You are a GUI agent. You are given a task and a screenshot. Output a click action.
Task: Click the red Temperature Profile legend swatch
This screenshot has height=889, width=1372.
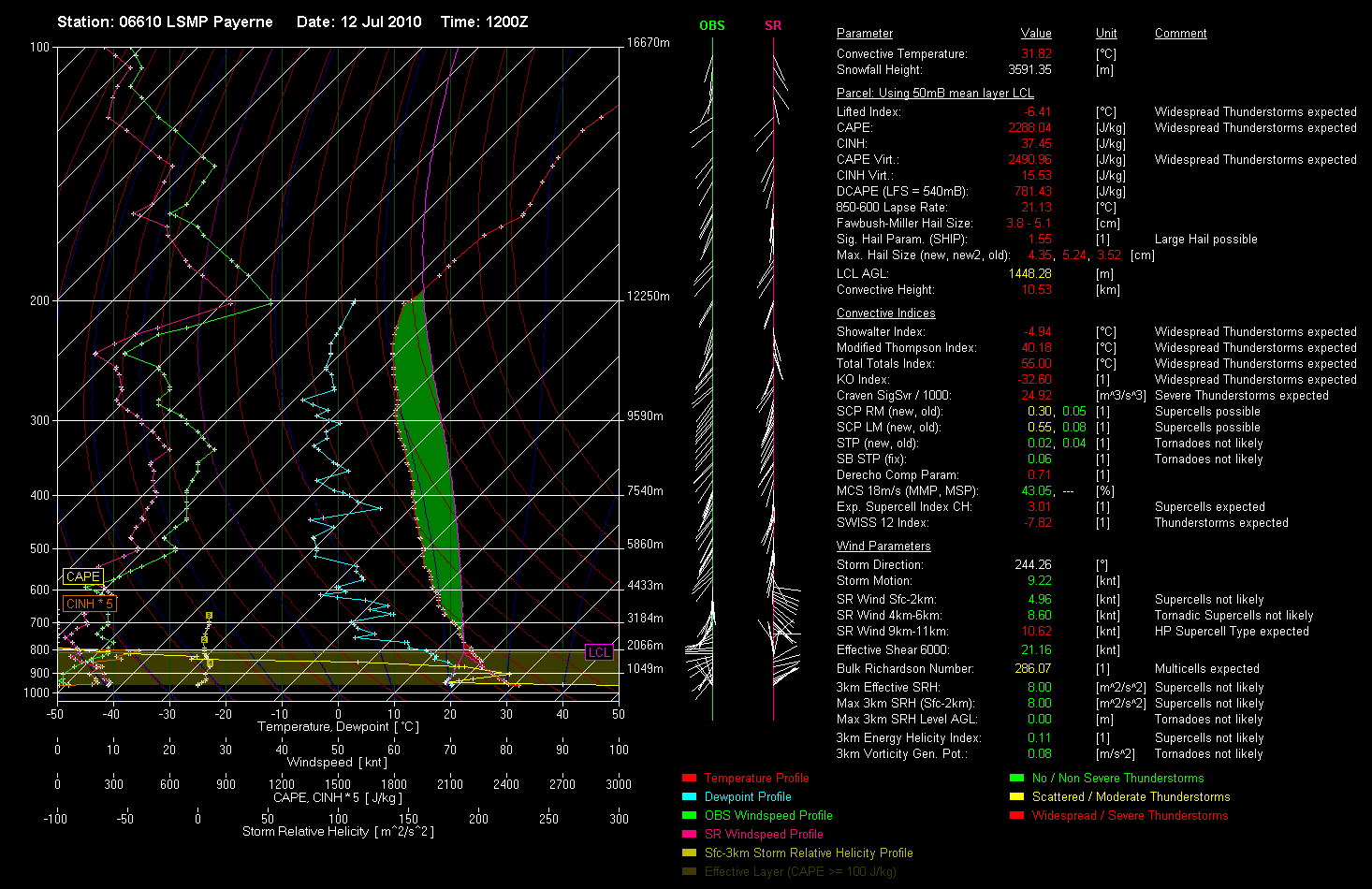pyautogui.click(x=690, y=779)
